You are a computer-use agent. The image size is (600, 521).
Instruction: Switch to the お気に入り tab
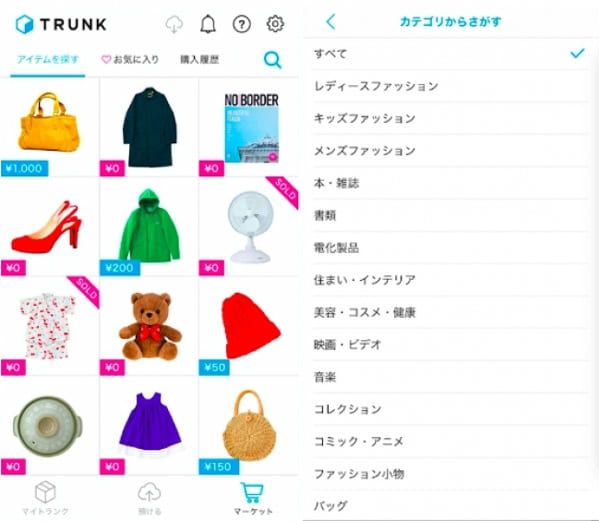pyautogui.click(x=130, y=59)
